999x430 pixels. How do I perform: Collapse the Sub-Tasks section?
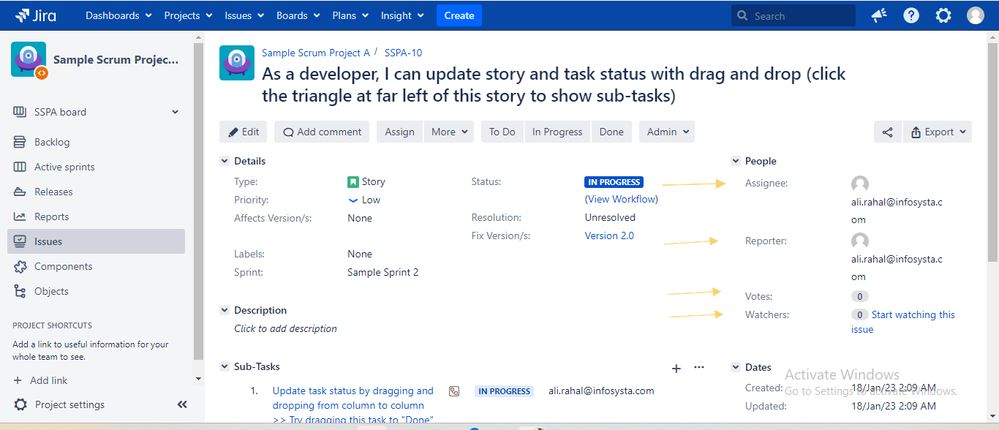[x=224, y=366]
